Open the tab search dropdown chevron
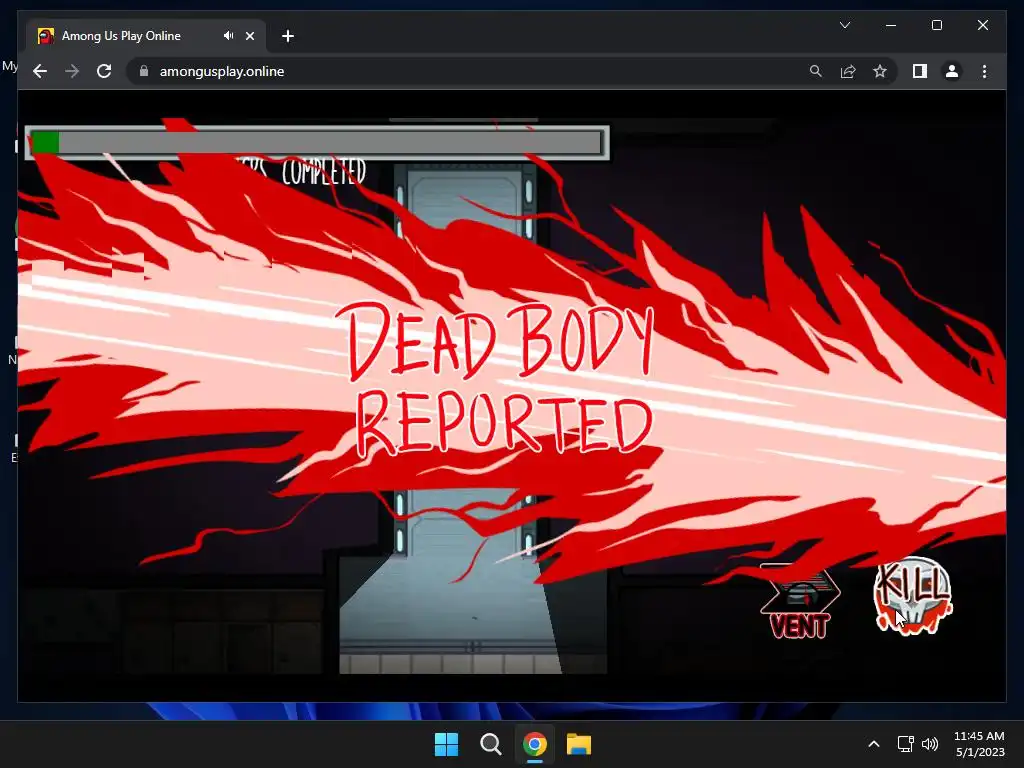The image size is (1024, 768). [844, 25]
